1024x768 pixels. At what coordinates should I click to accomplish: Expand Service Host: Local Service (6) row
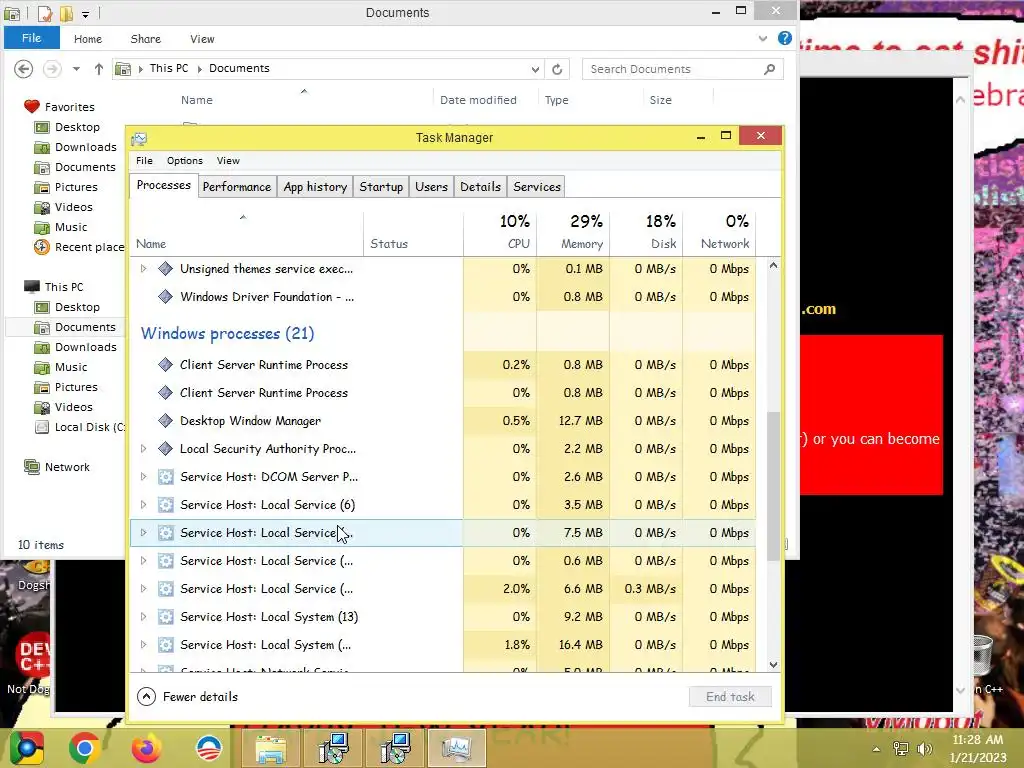143,505
